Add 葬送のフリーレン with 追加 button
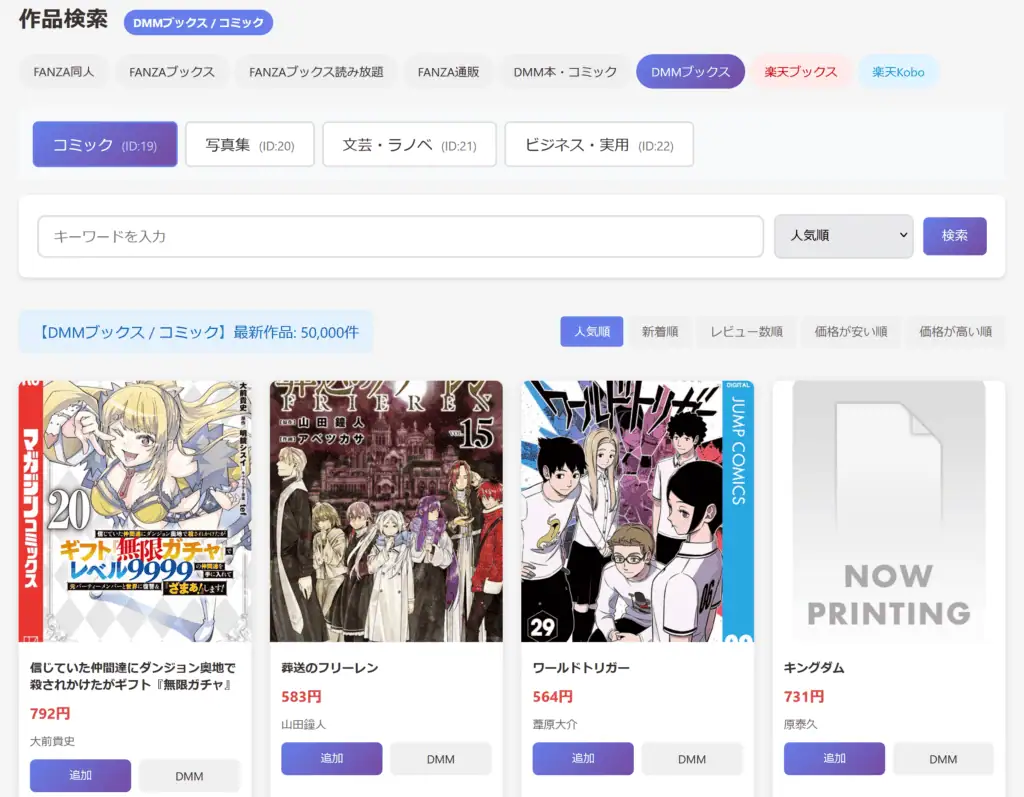1024x797 pixels. [x=332, y=758]
